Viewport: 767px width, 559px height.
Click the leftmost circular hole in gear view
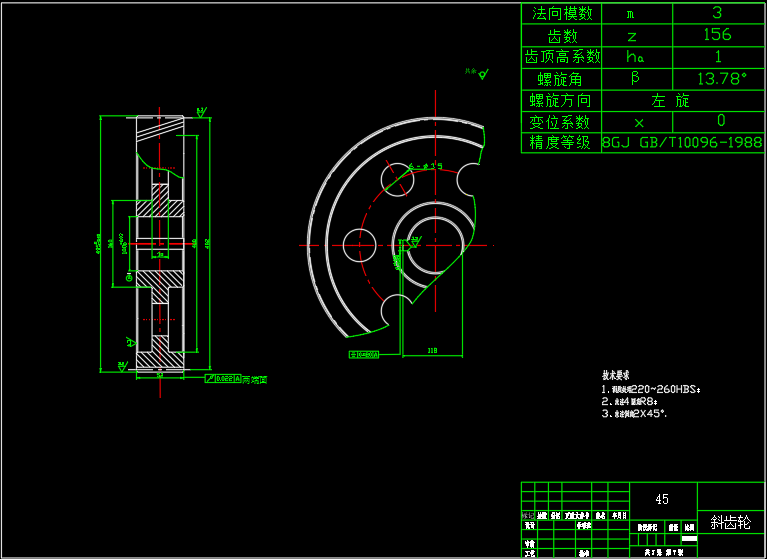tap(359, 244)
